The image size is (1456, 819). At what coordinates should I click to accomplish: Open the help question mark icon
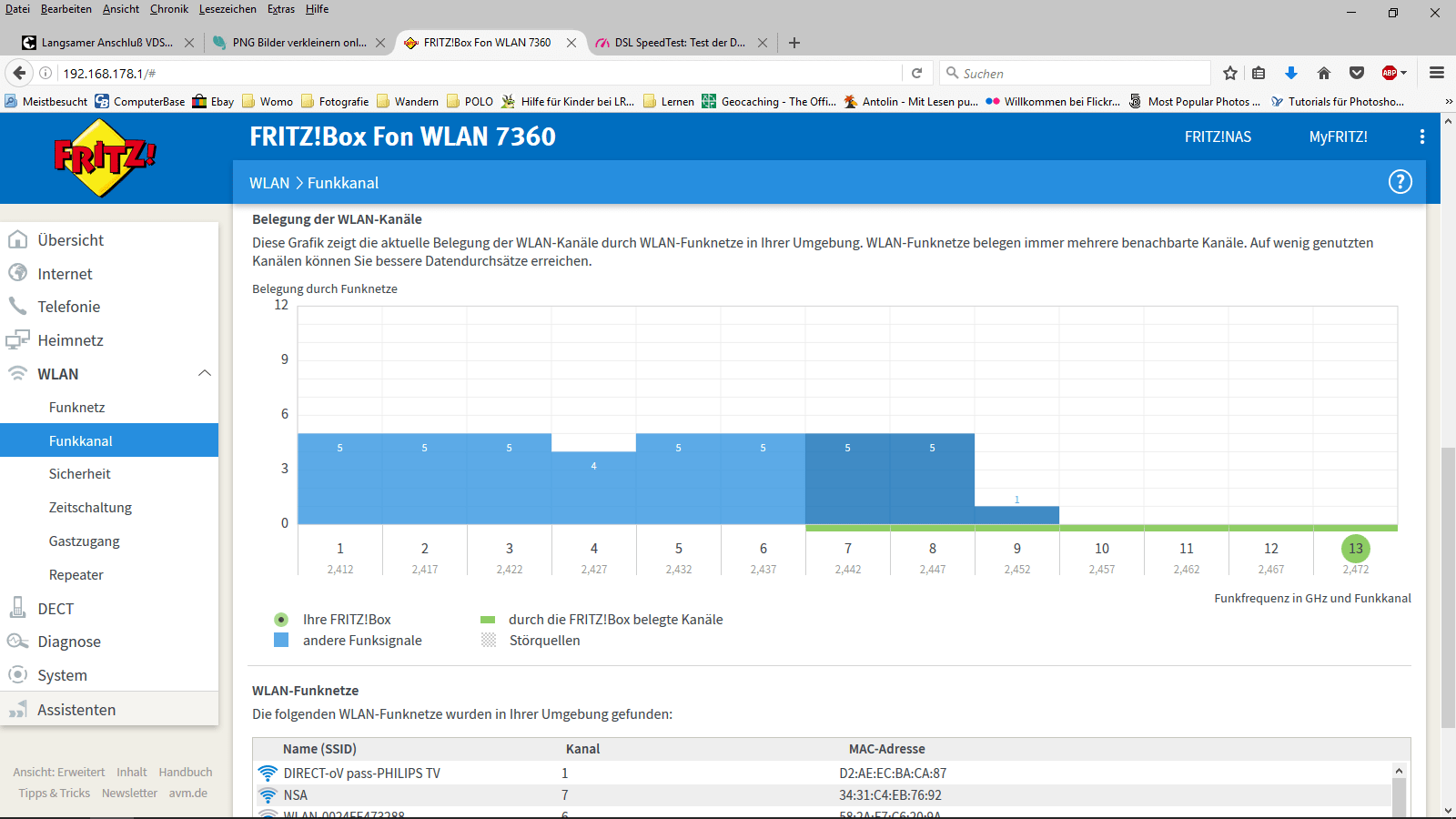pyautogui.click(x=1400, y=182)
